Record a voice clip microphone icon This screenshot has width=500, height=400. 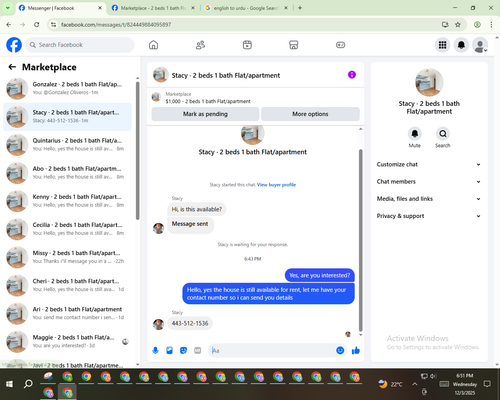[x=155, y=350]
